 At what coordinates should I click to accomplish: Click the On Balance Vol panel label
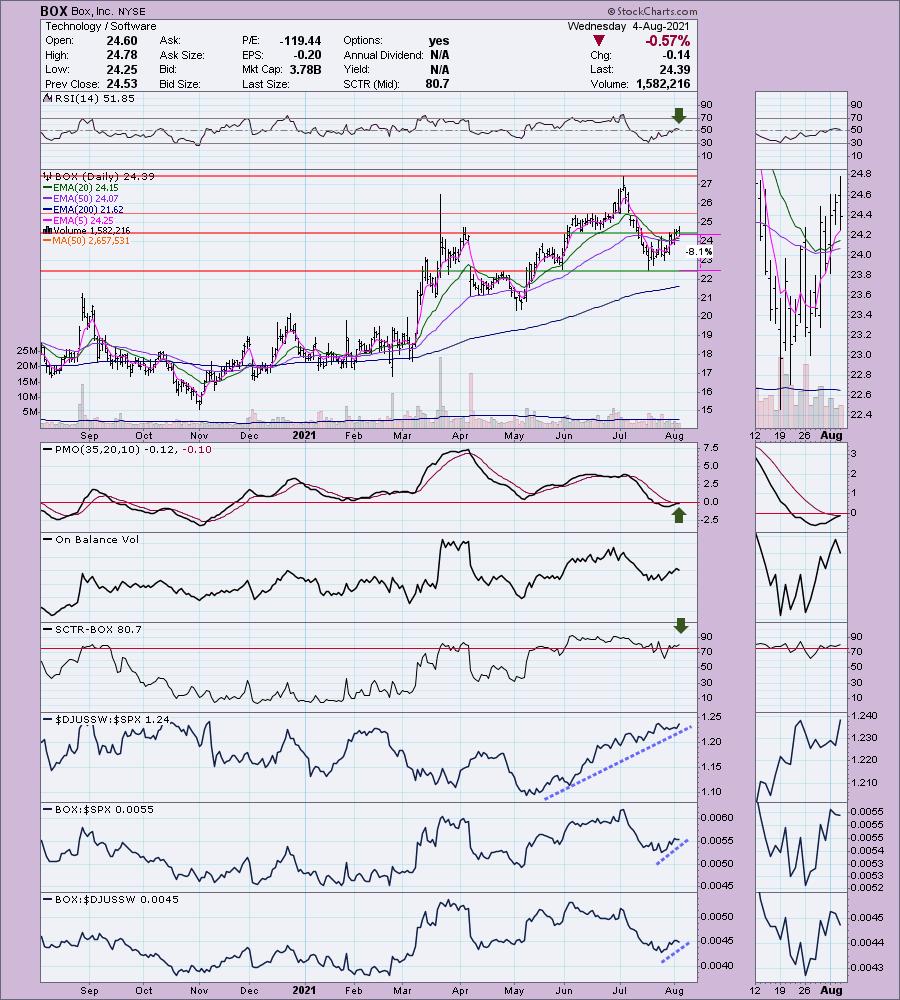click(96, 539)
